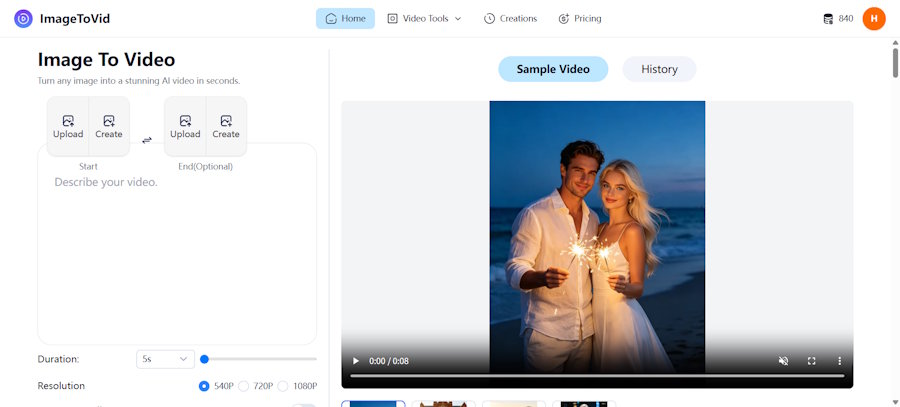Swap the start and end images
This screenshot has height=407, width=900.
(147, 139)
